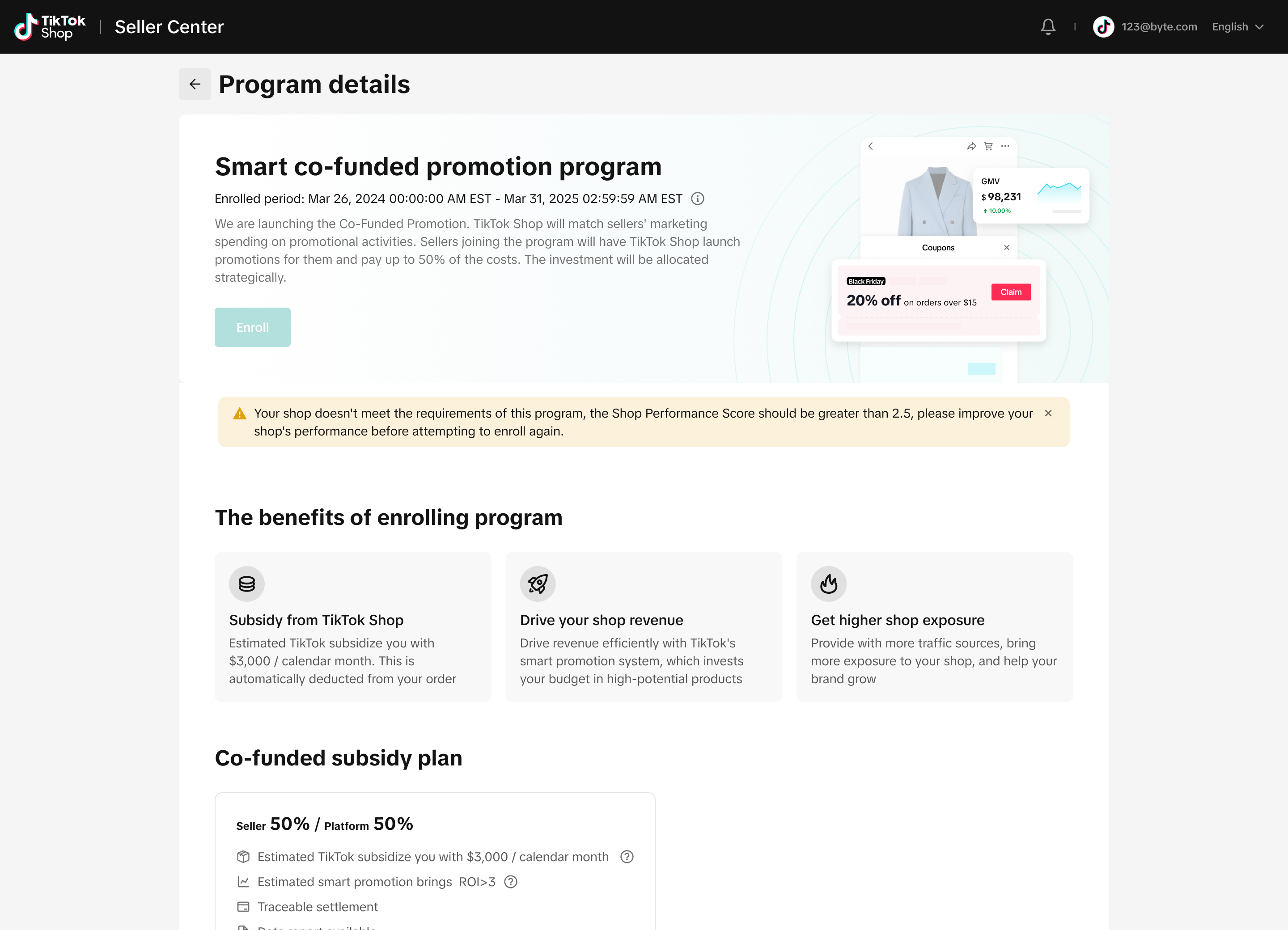Click help icon beside $3,000 subsidy estimate
This screenshot has height=930, width=1288.
click(627, 857)
